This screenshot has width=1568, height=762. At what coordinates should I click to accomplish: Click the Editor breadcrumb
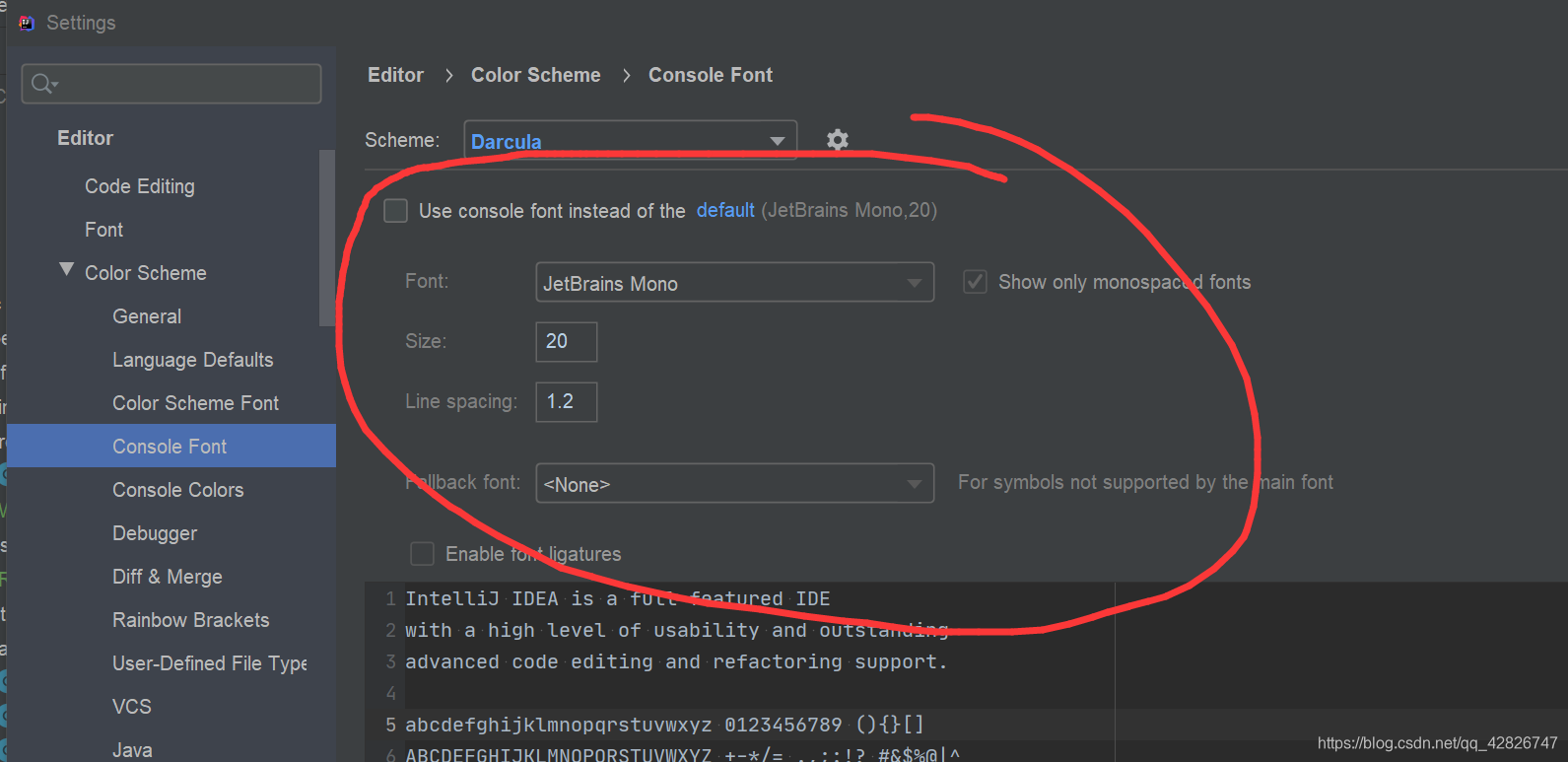pyautogui.click(x=395, y=75)
